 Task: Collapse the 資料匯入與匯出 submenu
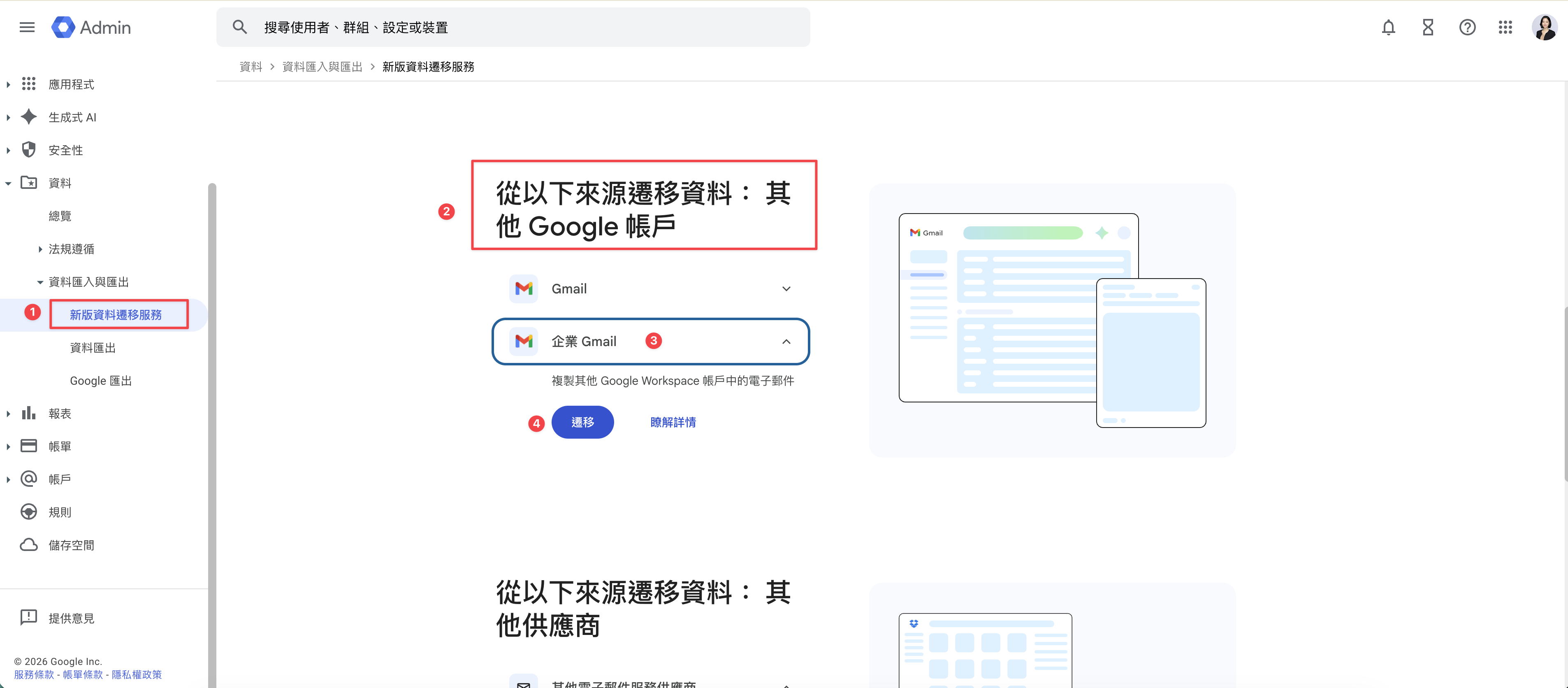[40, 282]
